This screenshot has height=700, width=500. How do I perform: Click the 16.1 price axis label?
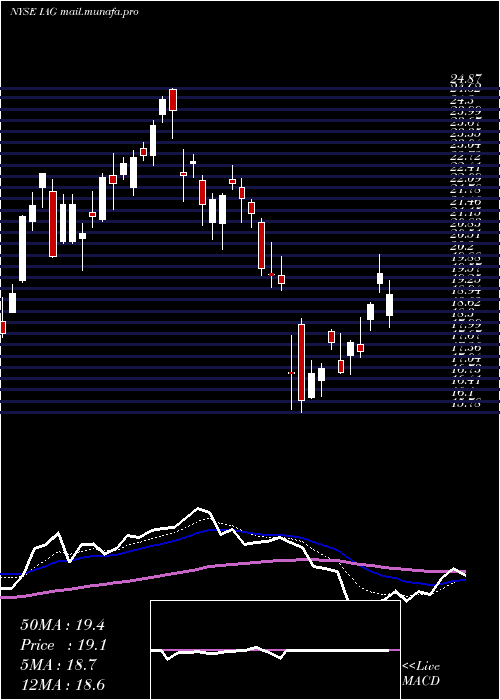pos(462,393)
